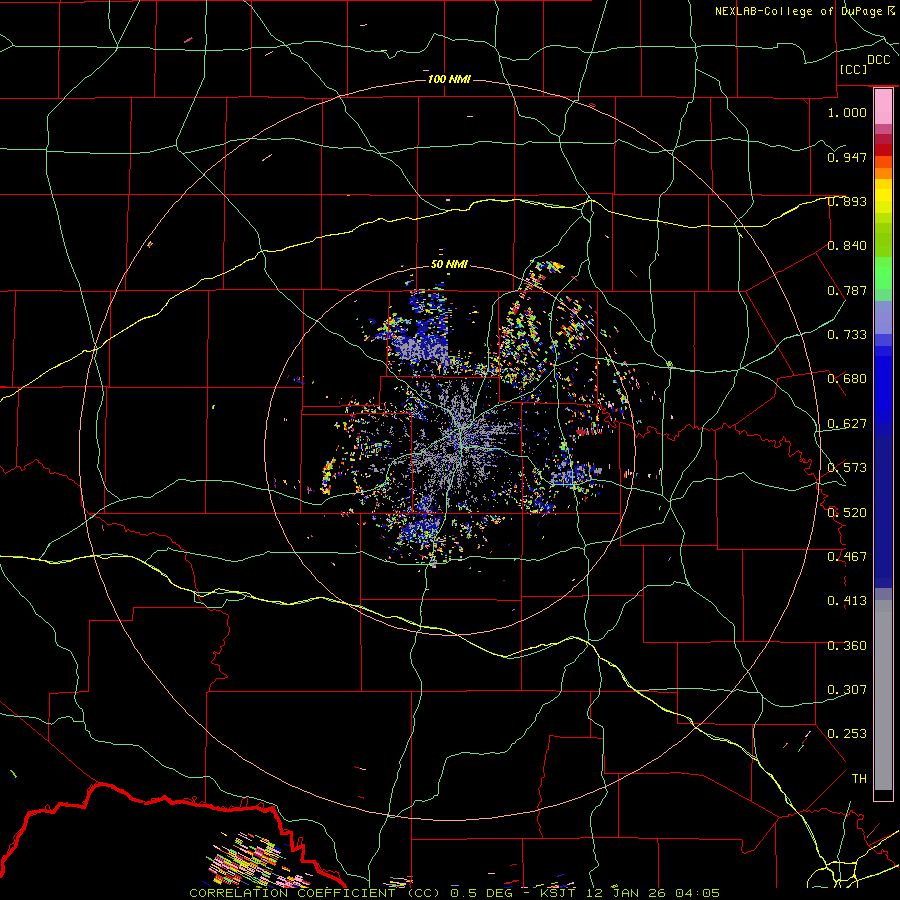Click the pink top segment of color bar

click(883, 107)
